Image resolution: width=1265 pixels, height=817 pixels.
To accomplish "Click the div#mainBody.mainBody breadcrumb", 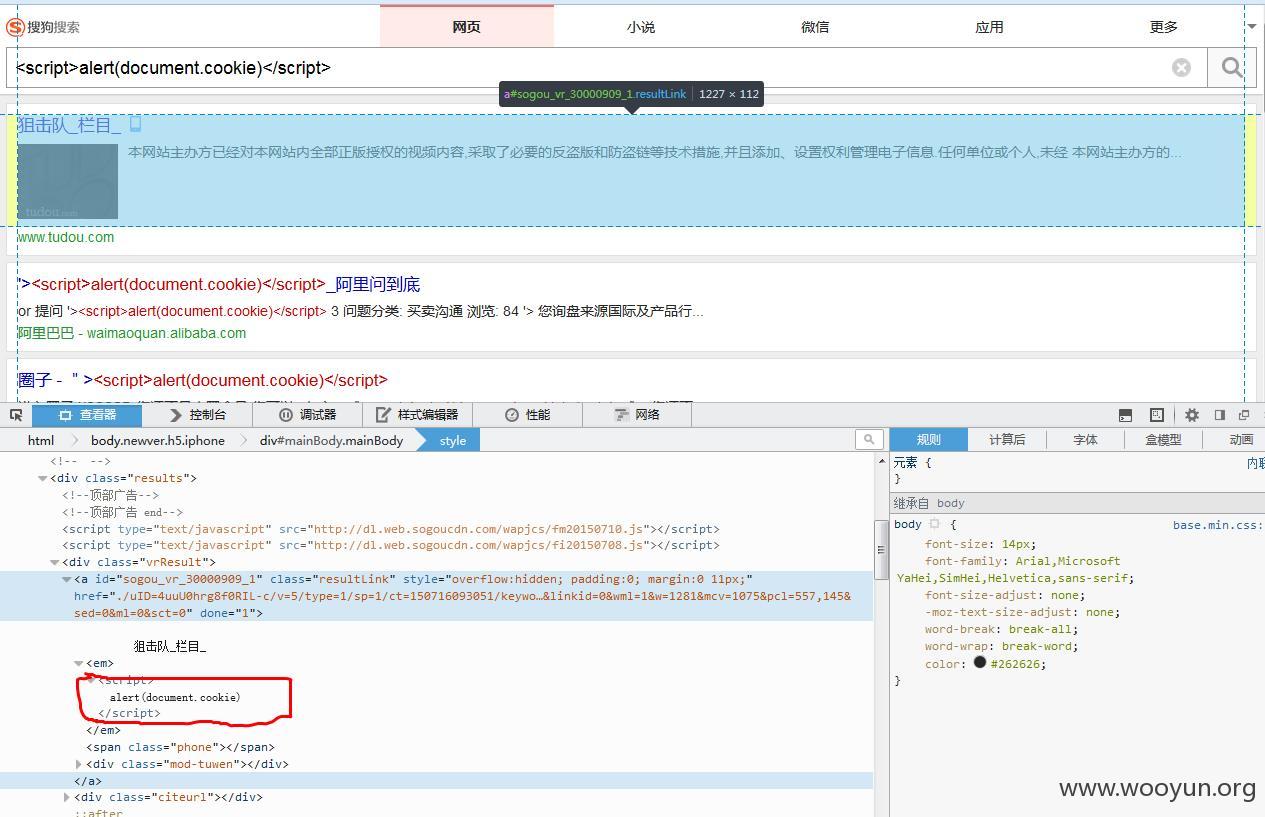I will coord(332,440).
